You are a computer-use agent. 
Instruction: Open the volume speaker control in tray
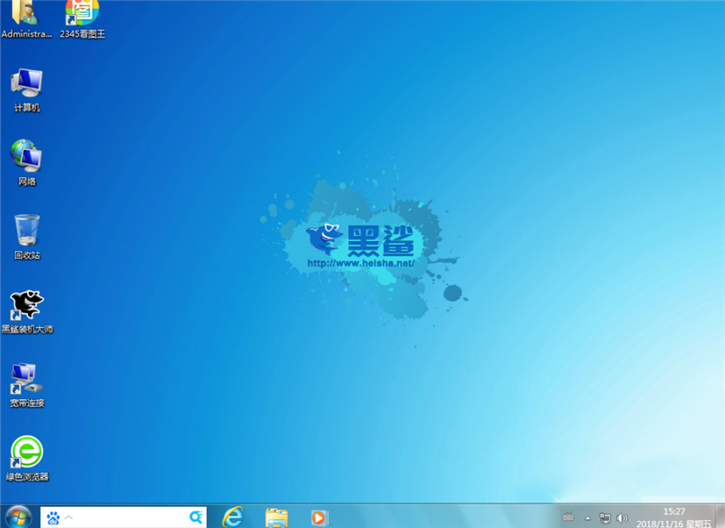point(622,517)
